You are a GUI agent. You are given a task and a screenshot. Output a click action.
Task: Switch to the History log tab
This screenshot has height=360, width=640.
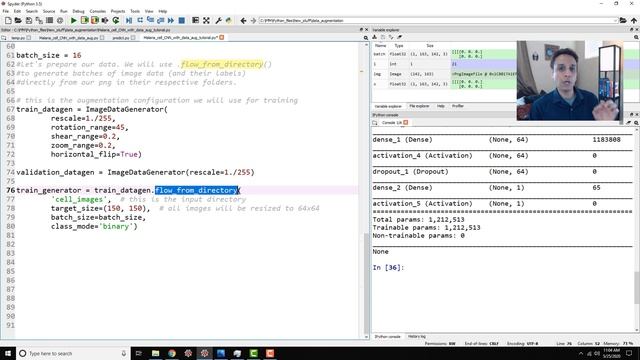pos(417,337)
